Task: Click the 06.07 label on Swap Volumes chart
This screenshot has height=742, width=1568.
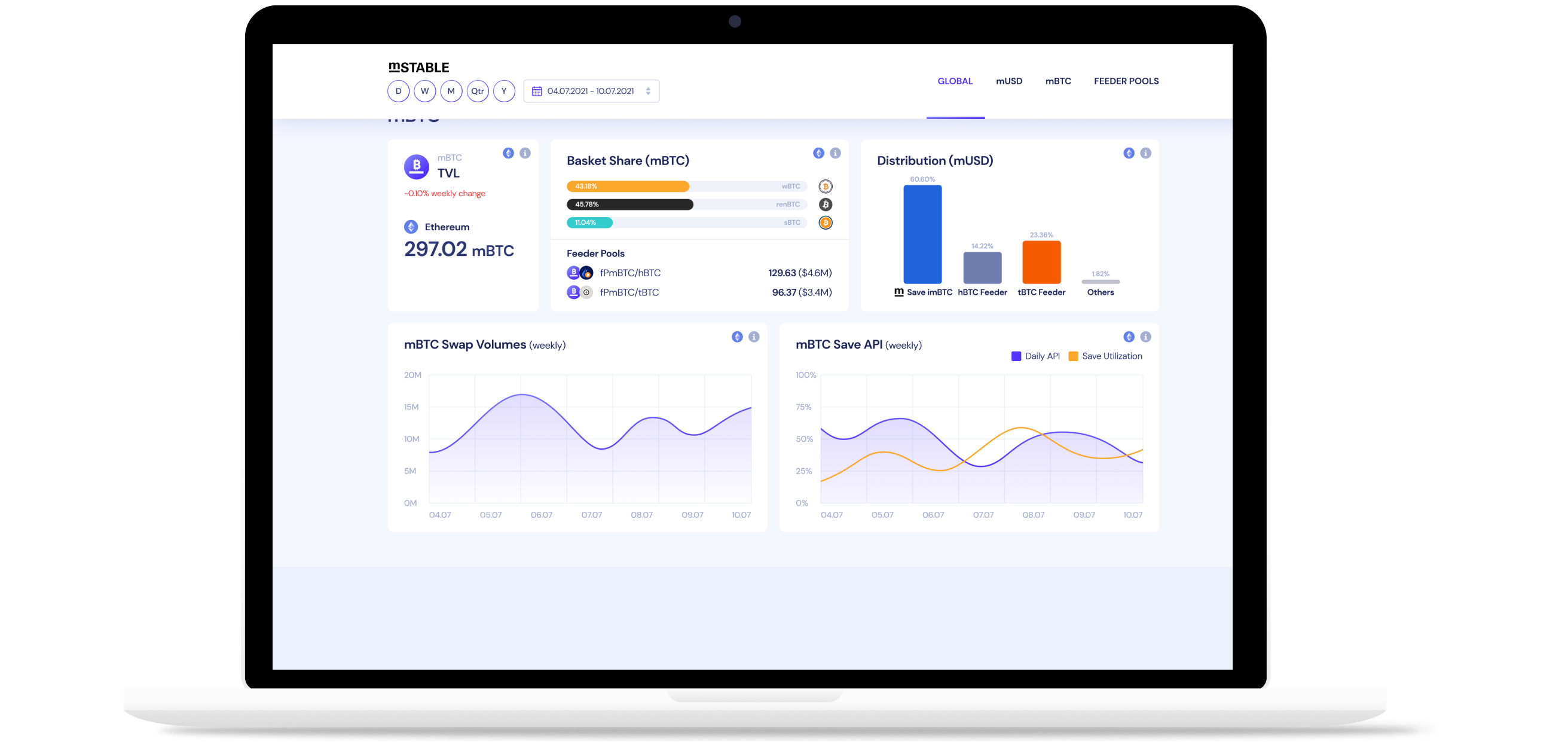Action: (x=541, y=515)
